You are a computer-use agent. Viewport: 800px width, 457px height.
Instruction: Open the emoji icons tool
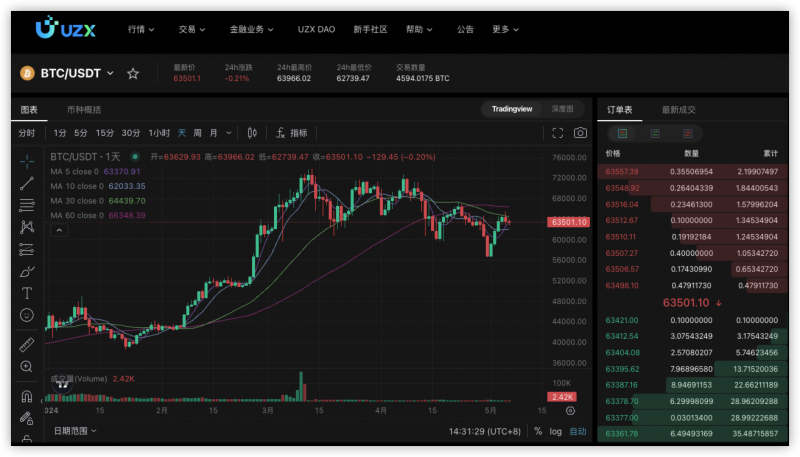pyautogui.click(x=27, y=315)
